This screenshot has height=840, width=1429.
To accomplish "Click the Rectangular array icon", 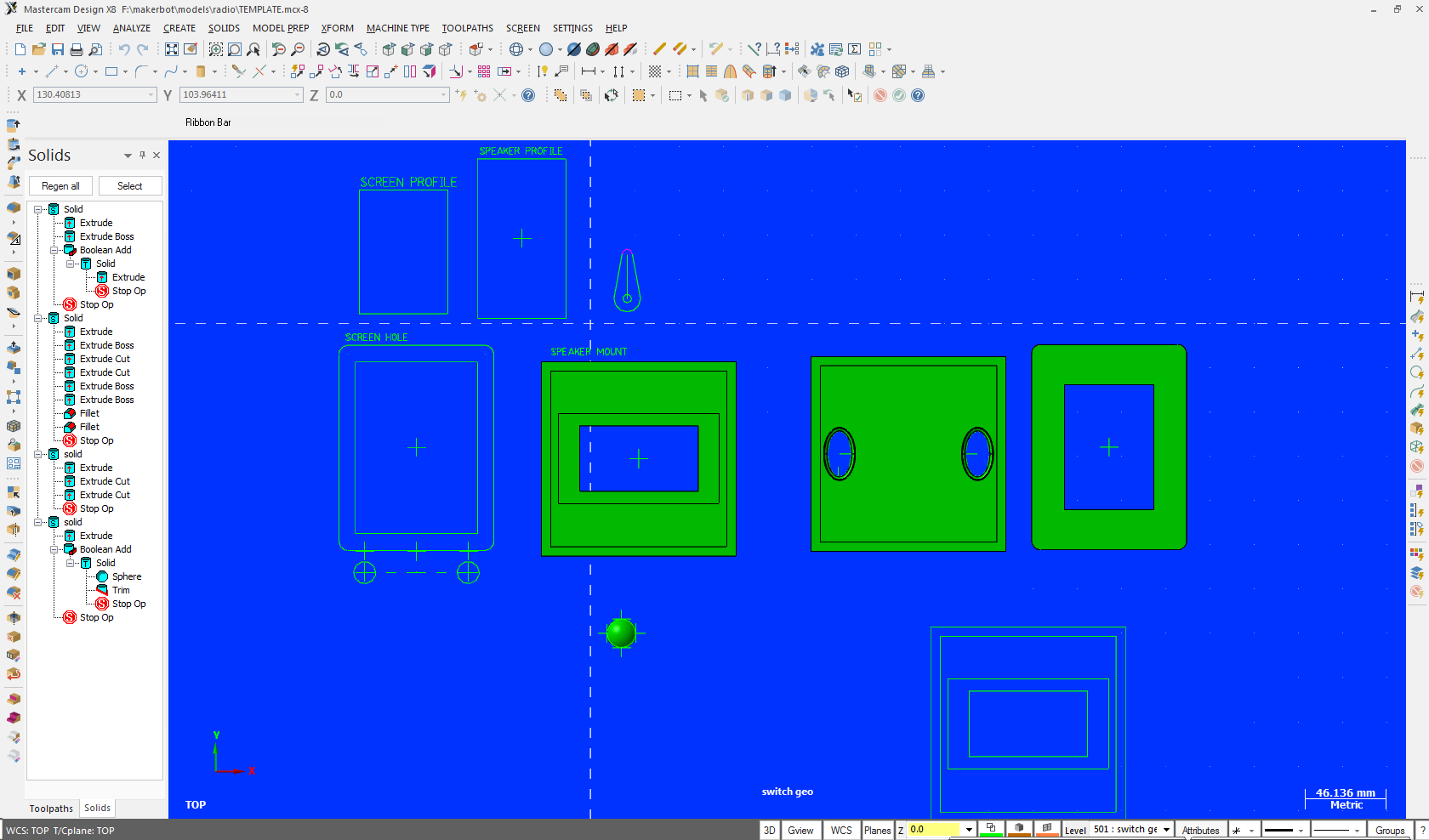I will 484,71.
